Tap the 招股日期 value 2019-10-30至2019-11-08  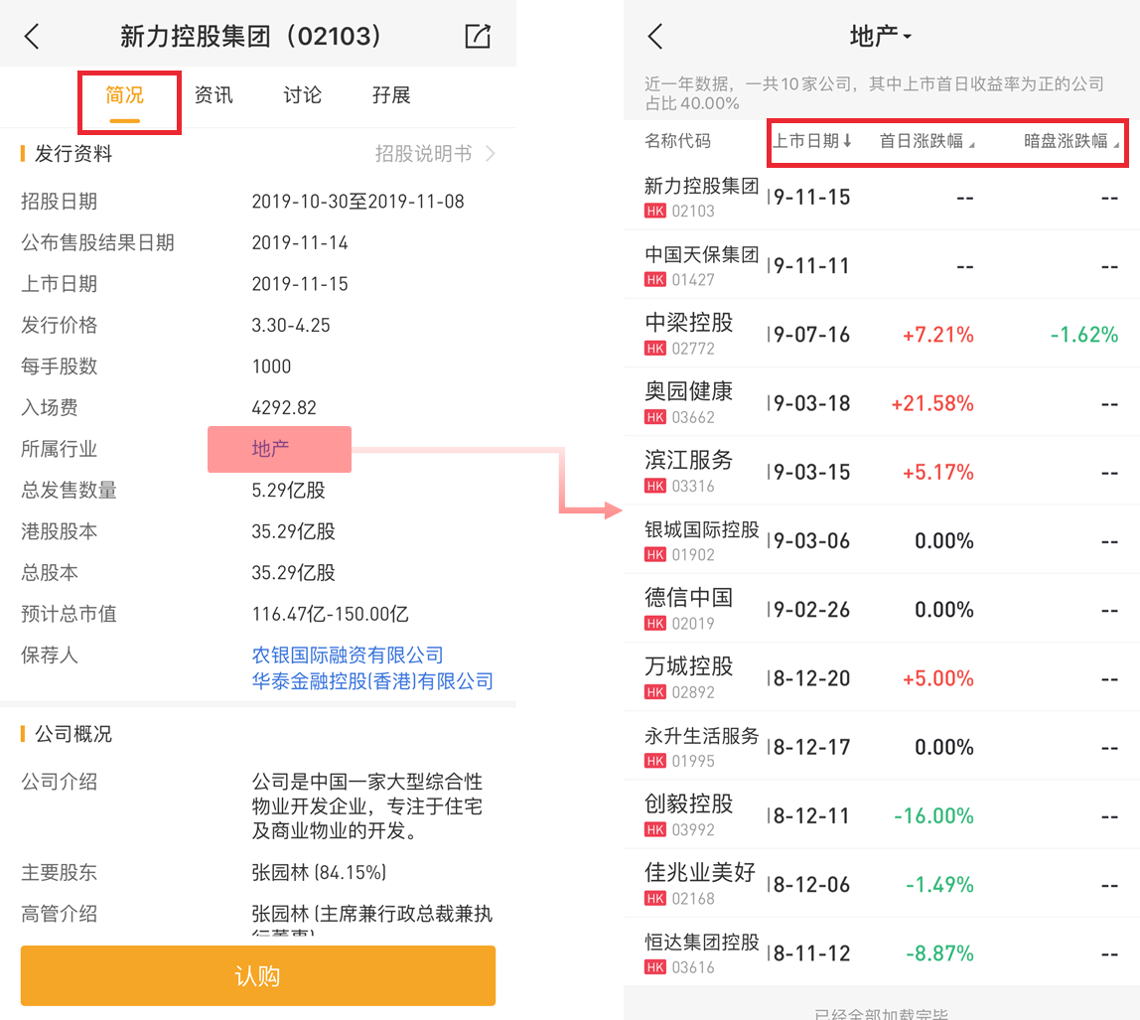tap(358, 201)
